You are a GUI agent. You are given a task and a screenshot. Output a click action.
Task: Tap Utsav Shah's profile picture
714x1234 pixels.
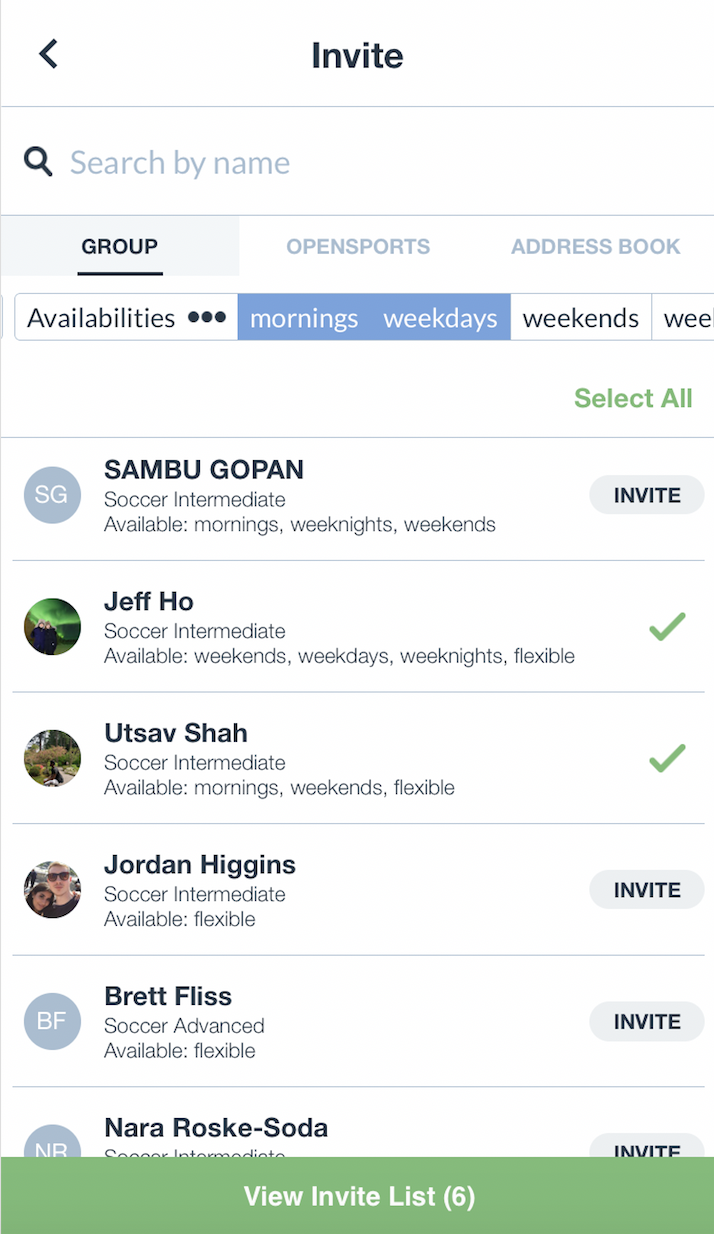point(52,759)
